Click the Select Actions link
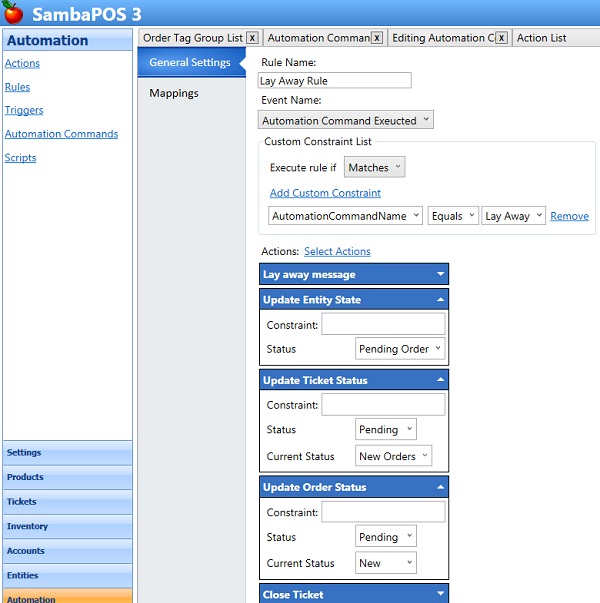This screenshot has width=600, height=603. click(x=337, y=251)
